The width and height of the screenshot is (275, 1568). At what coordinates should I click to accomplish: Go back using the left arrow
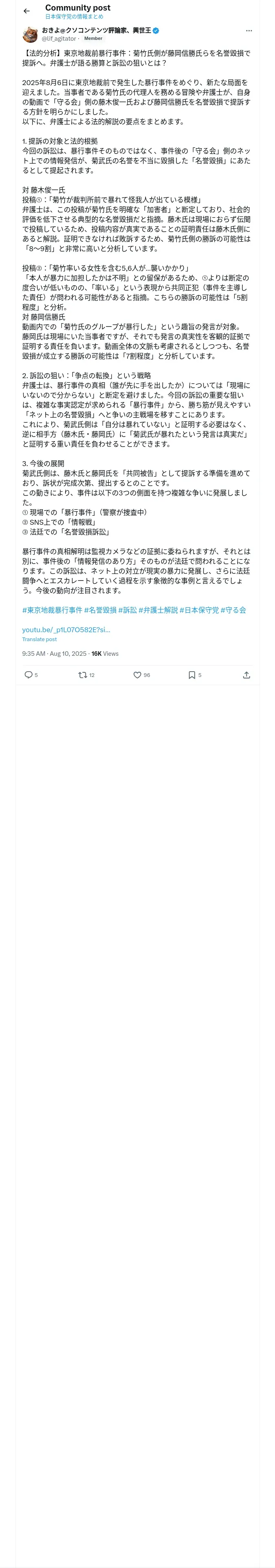(26, 11)
